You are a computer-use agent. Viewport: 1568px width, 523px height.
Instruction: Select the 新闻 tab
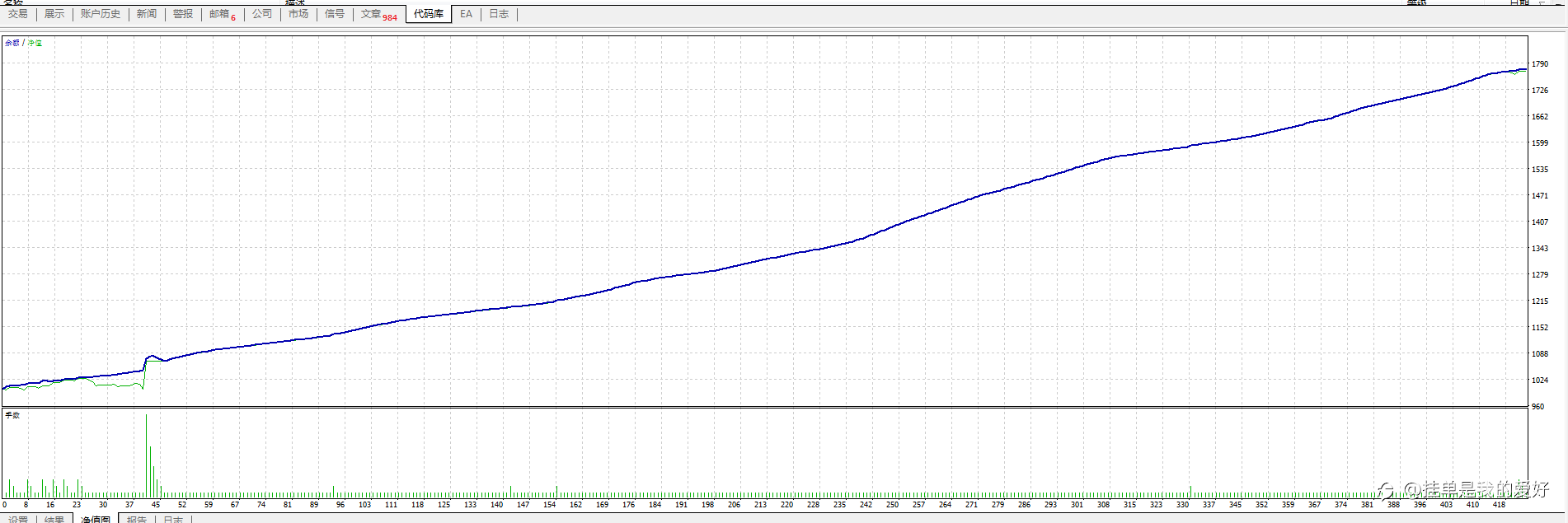[x=147, y=14]
